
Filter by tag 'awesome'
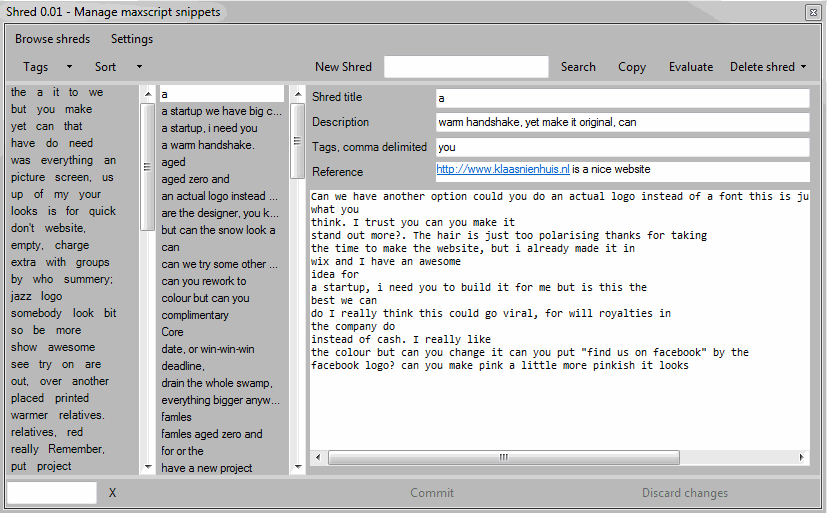pos(72,347)
